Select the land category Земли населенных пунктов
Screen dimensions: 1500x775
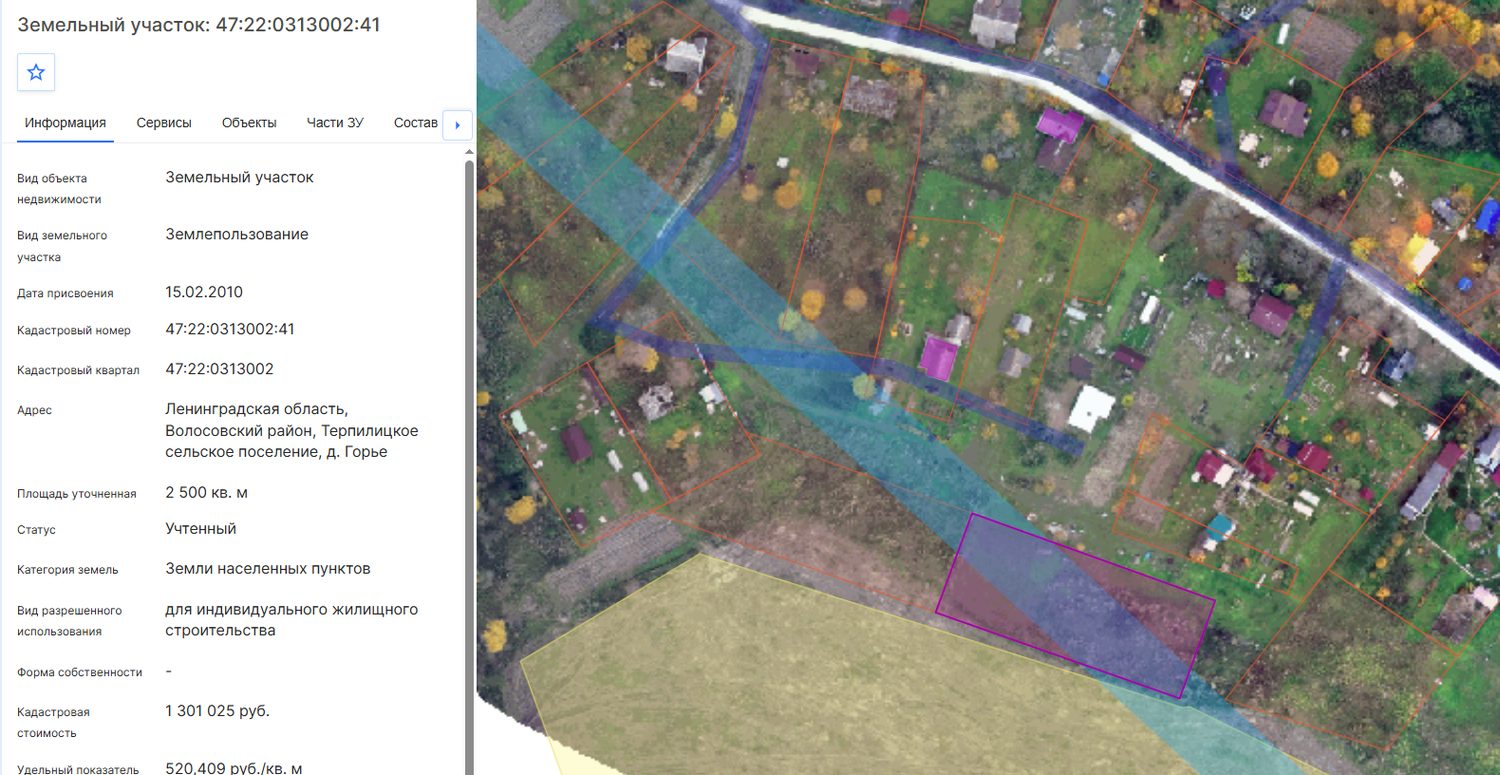coord(268,568)
